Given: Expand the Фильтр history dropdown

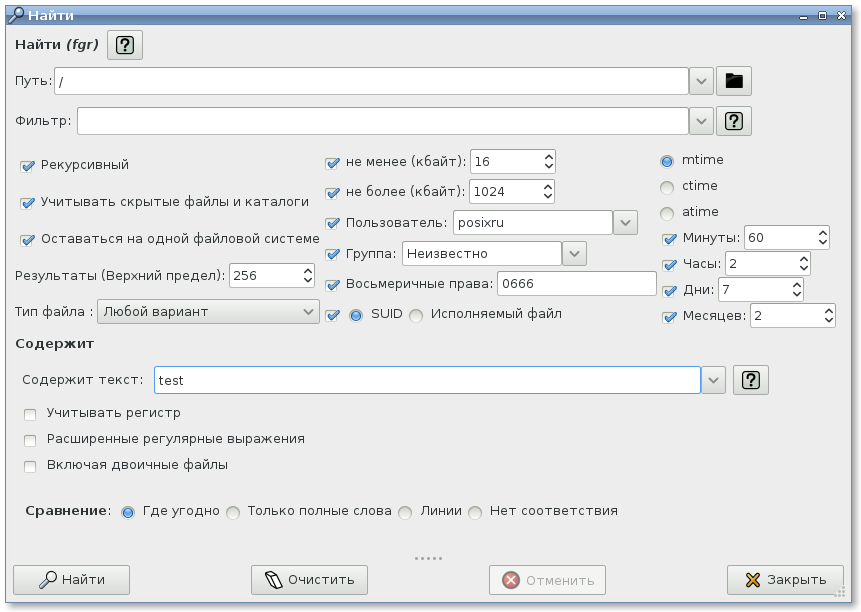Looking at the screenshot, I should (x=701, y=121).
